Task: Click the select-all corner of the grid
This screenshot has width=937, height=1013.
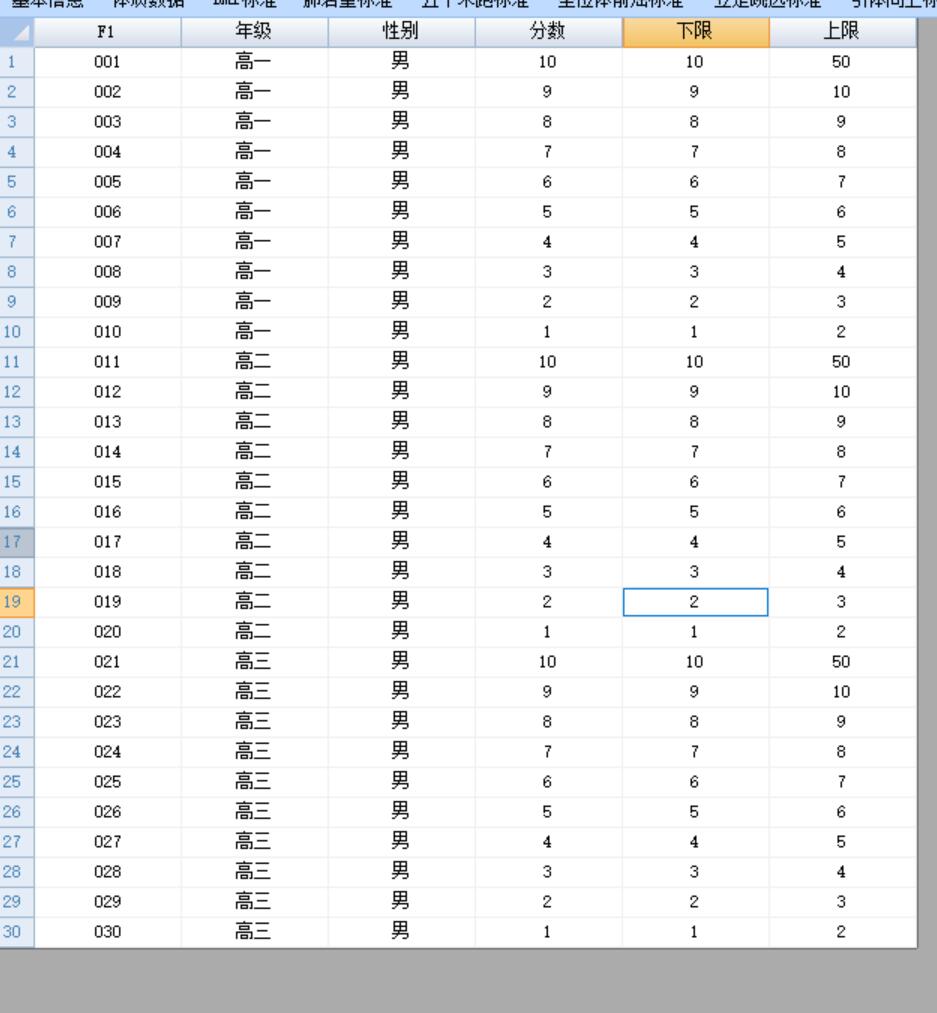Action: pos(17,32)
